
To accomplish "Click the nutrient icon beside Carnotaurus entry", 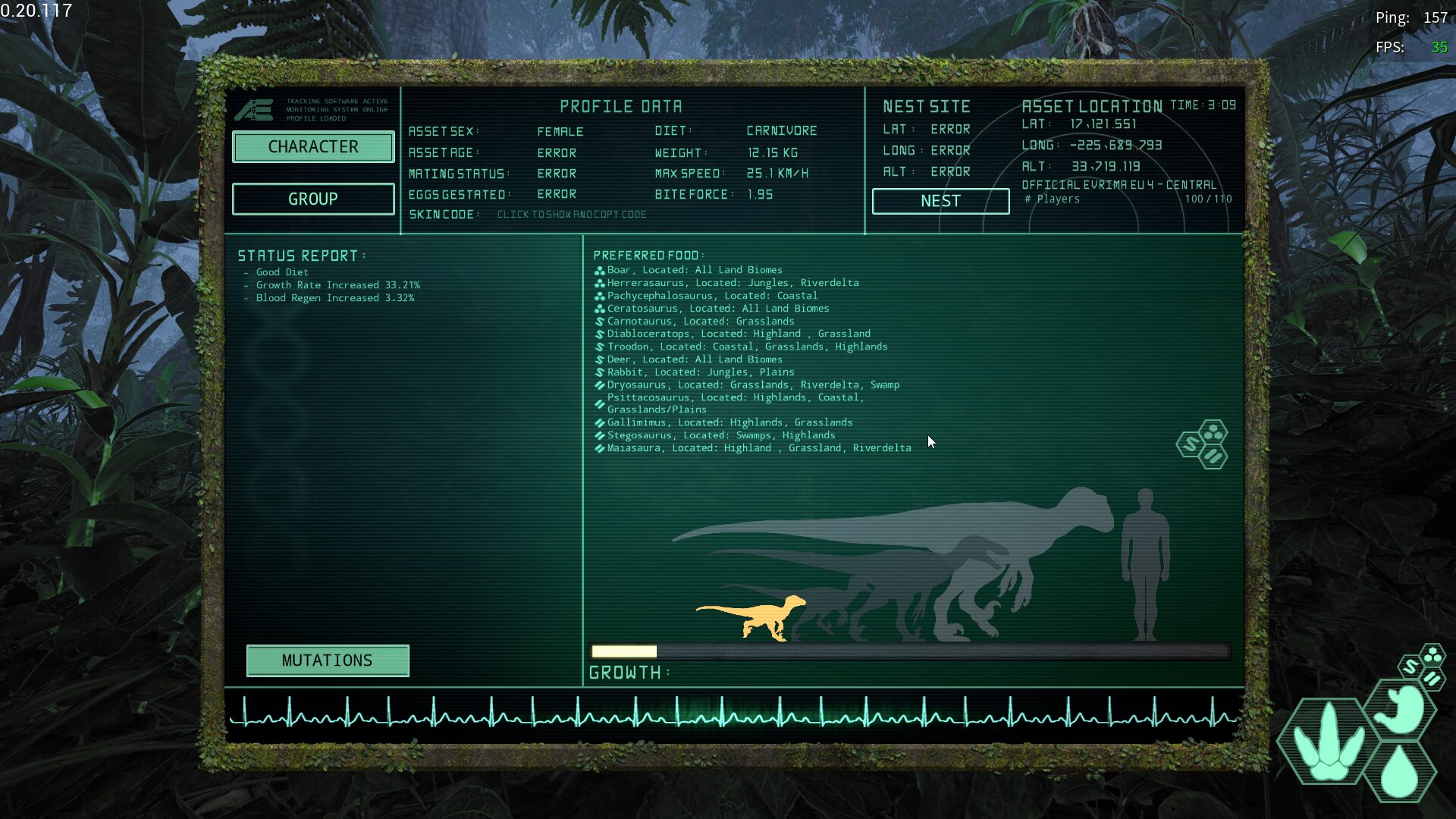I will pyautogui.click(x=599, y=322).
